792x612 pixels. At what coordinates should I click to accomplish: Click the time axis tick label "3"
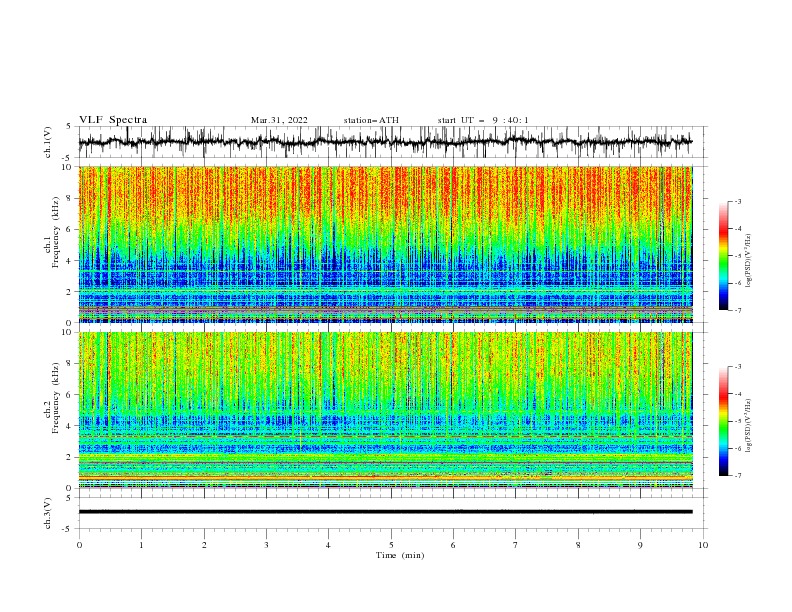coord(266,545)
